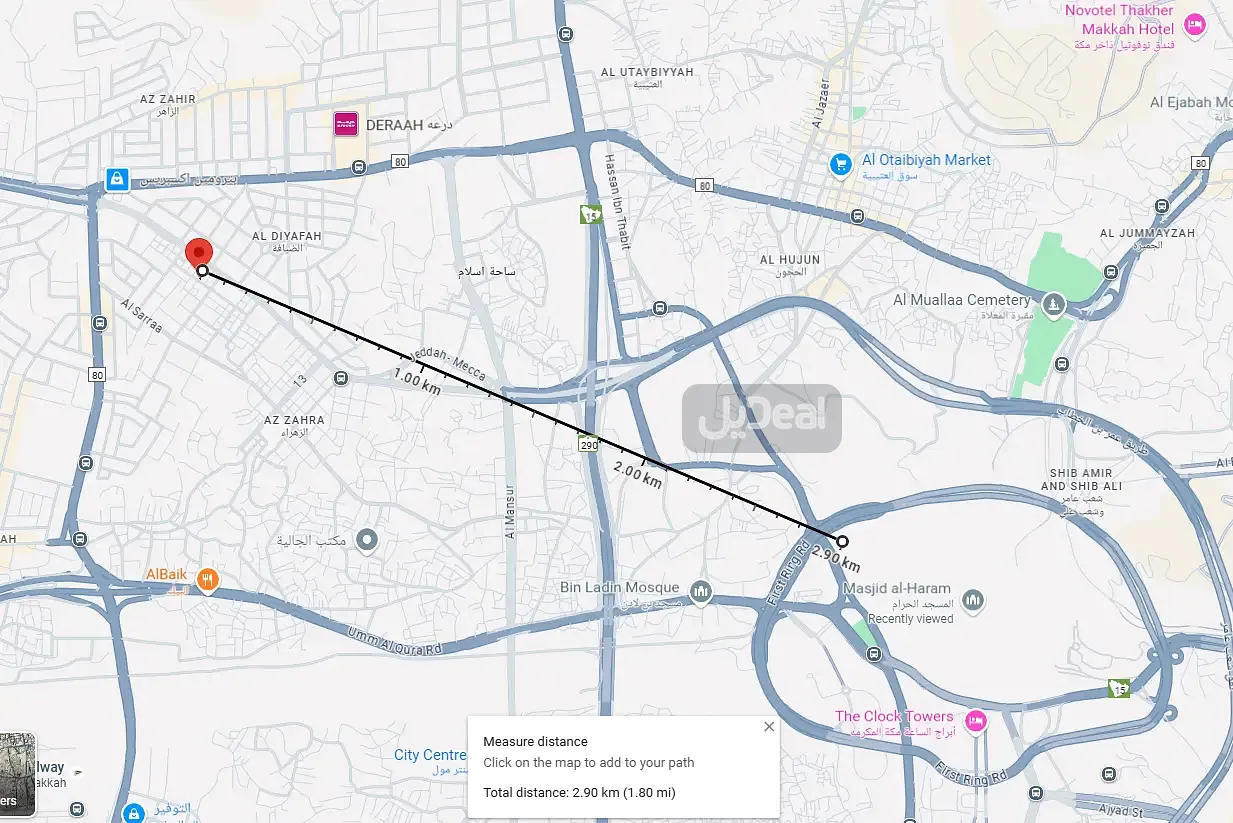Click the blue shopping bag icon on Route 80
The image size is (1233, 823).
coord(118,180)
